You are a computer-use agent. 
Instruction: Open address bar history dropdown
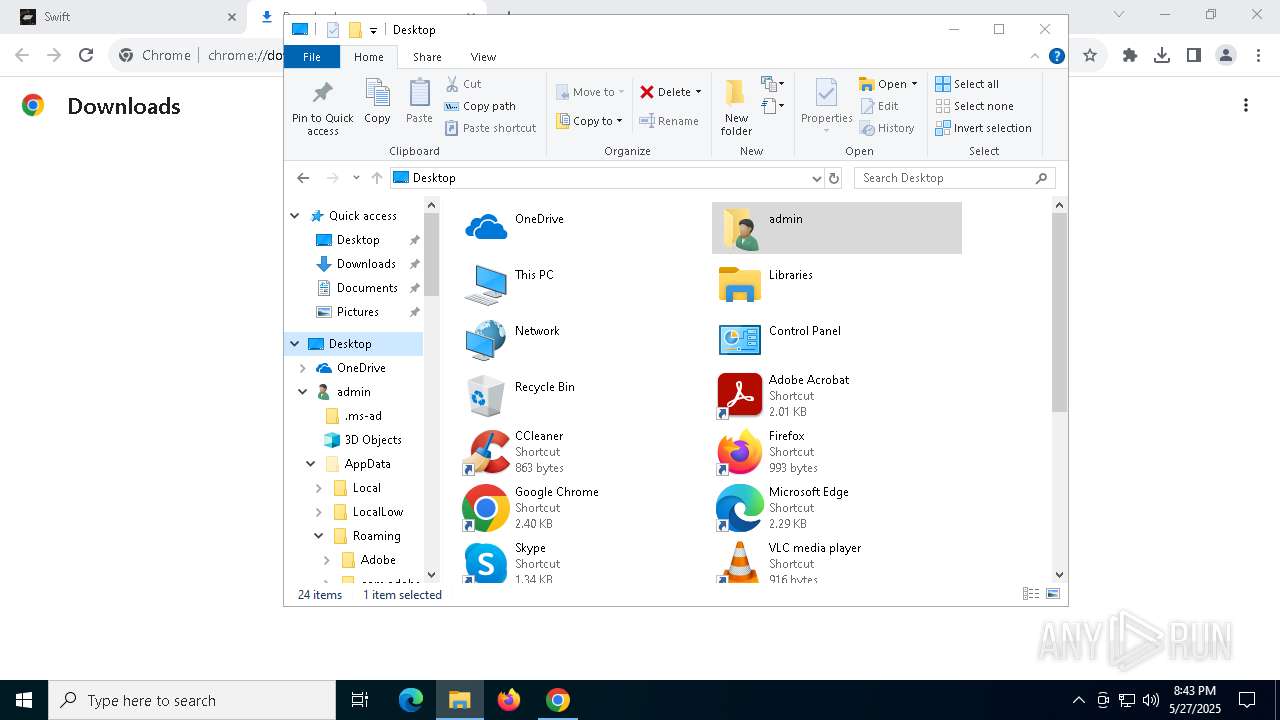pos(817,178)
